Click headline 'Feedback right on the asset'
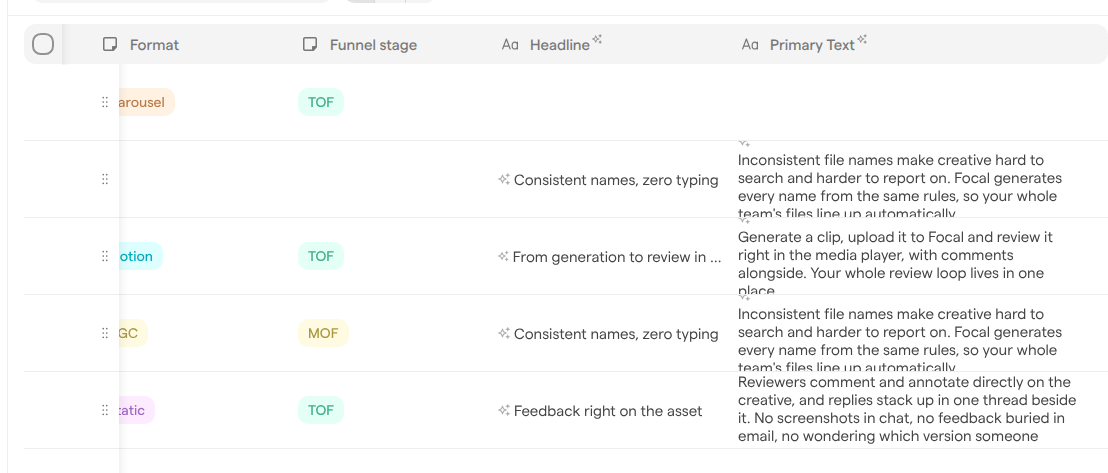1108x473 pixels. (608, 411)
